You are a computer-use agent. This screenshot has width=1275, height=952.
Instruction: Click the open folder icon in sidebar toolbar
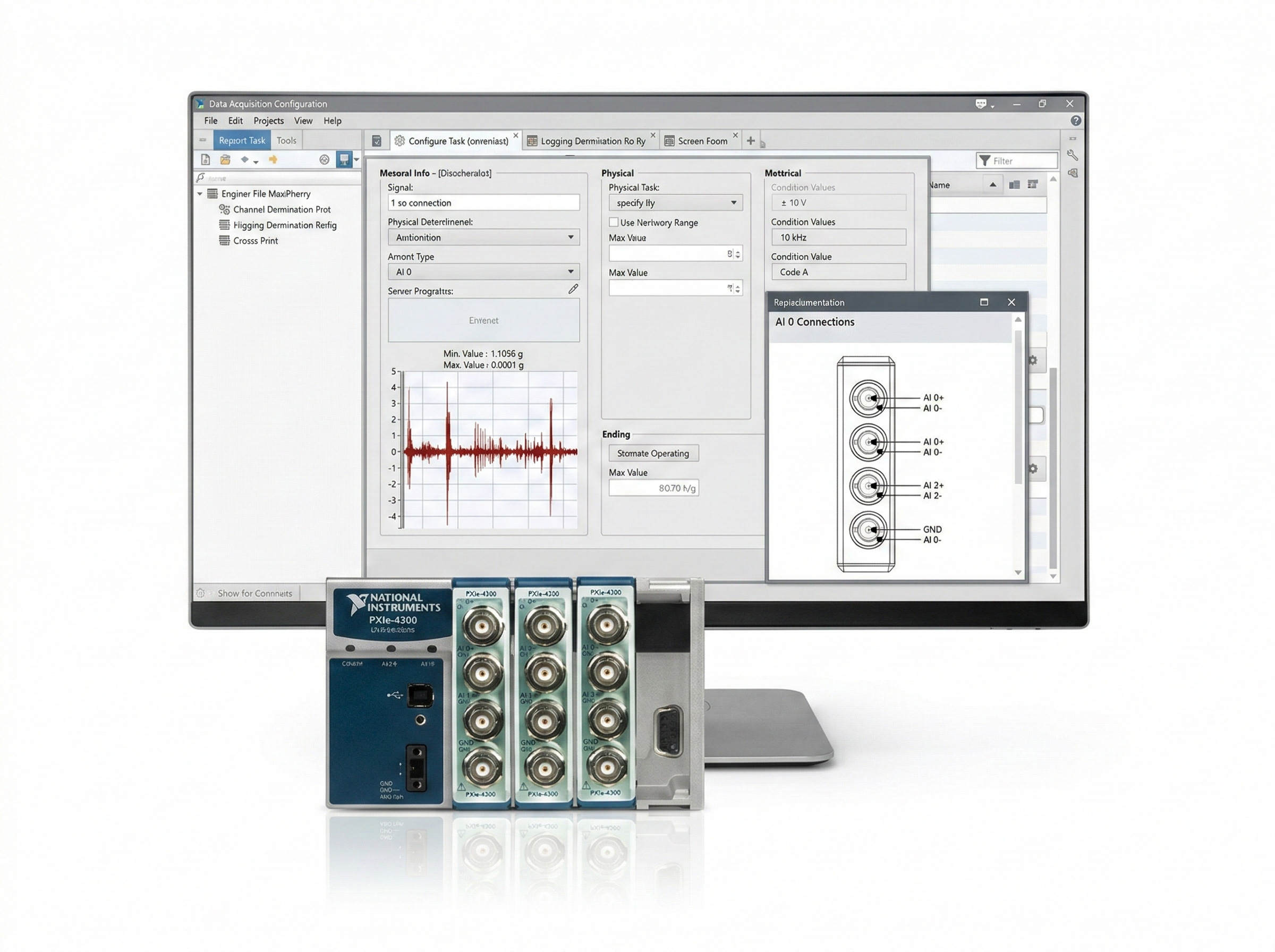[225, 159]
